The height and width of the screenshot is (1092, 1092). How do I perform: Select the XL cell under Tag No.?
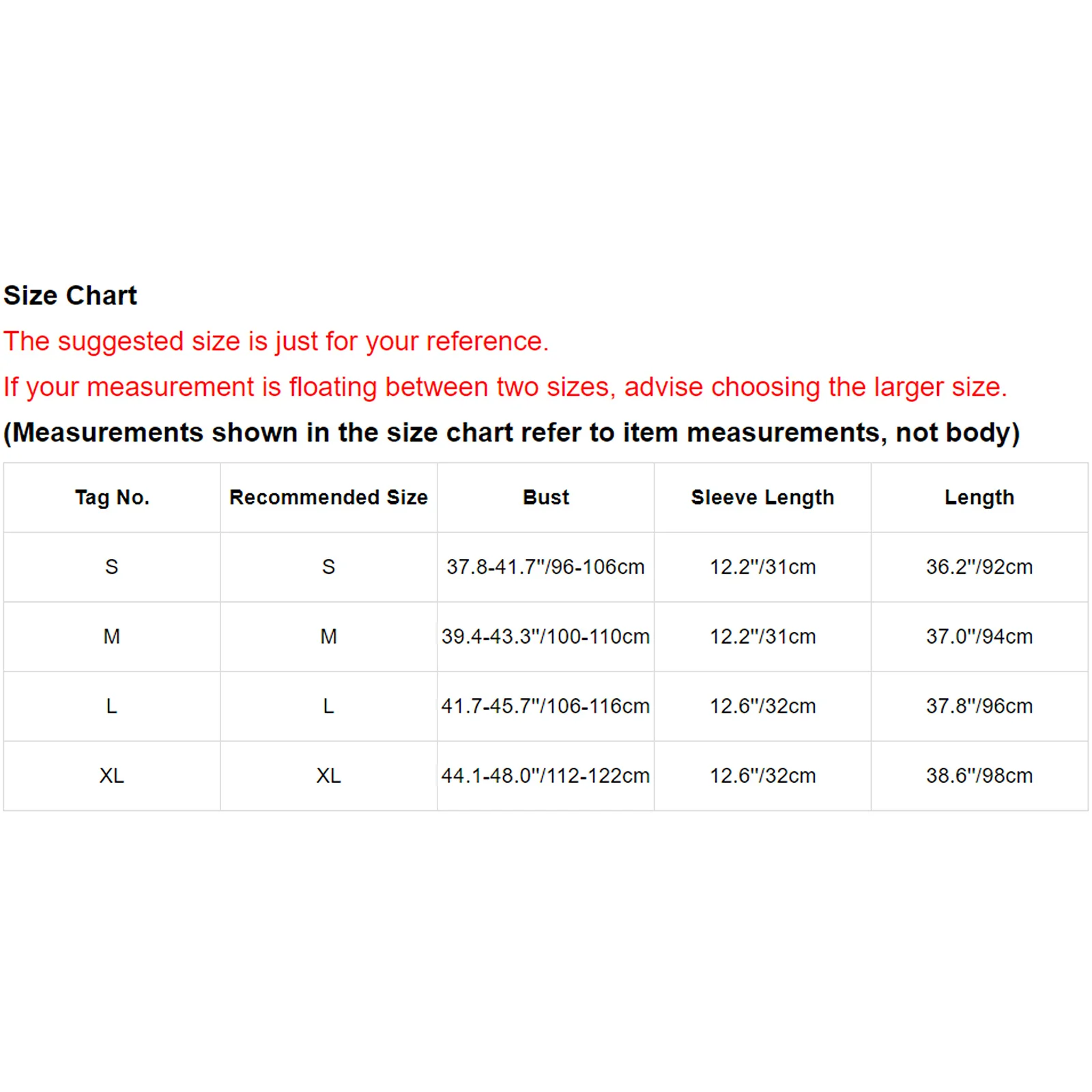point(112,775)
